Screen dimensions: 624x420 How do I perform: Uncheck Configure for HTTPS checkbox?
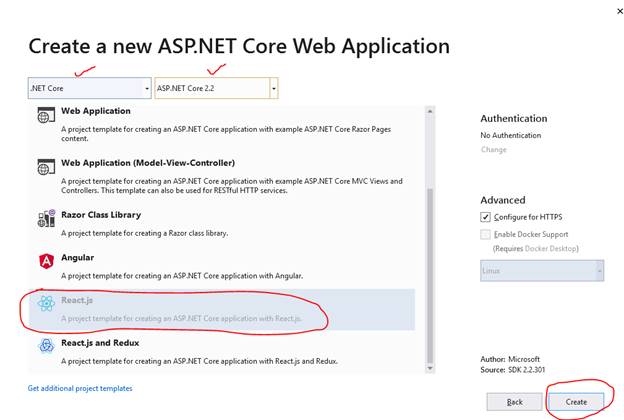coord(485,217)
